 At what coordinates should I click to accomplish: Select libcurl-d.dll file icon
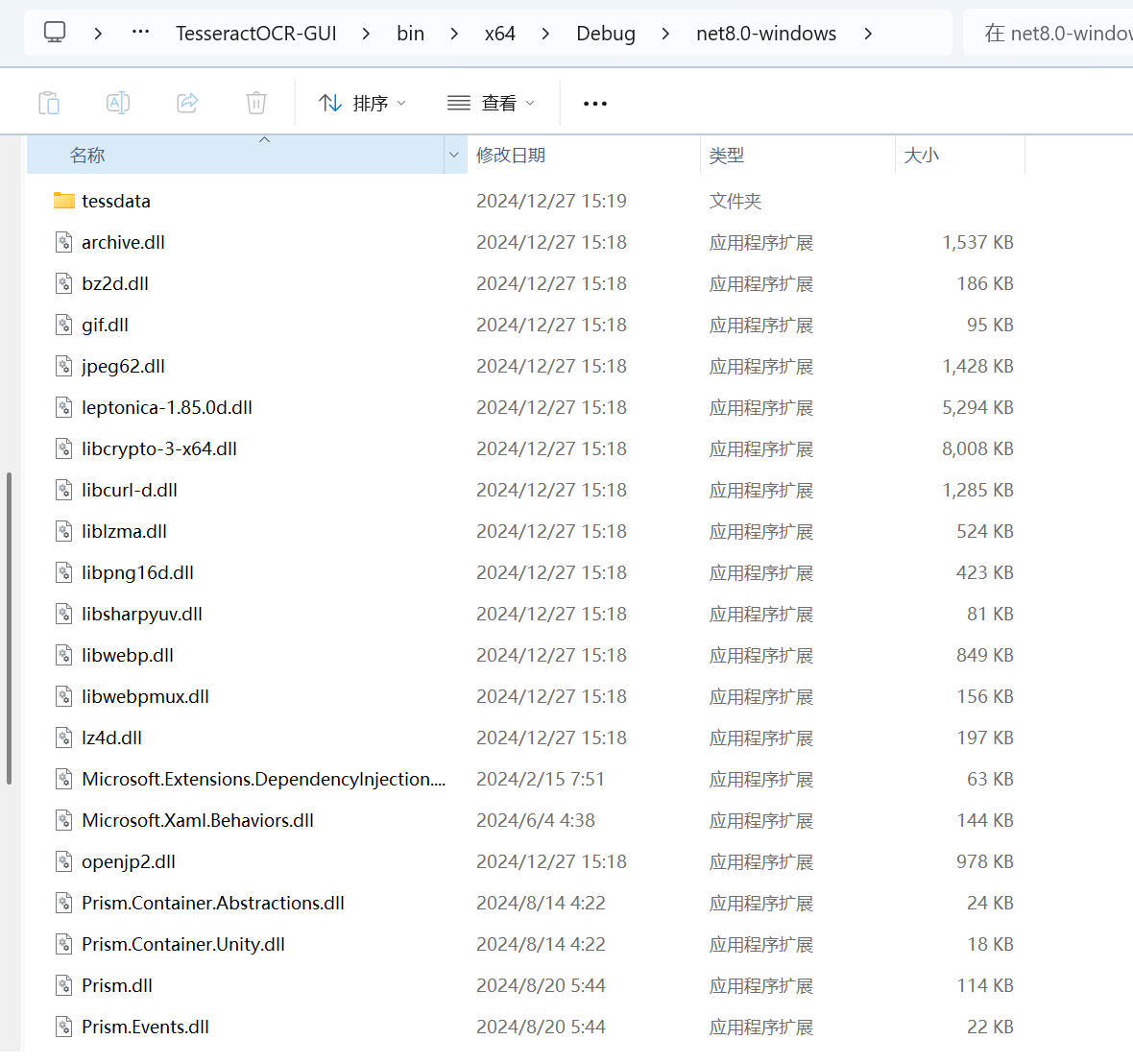pyautogui.click(x=64, y=490)
